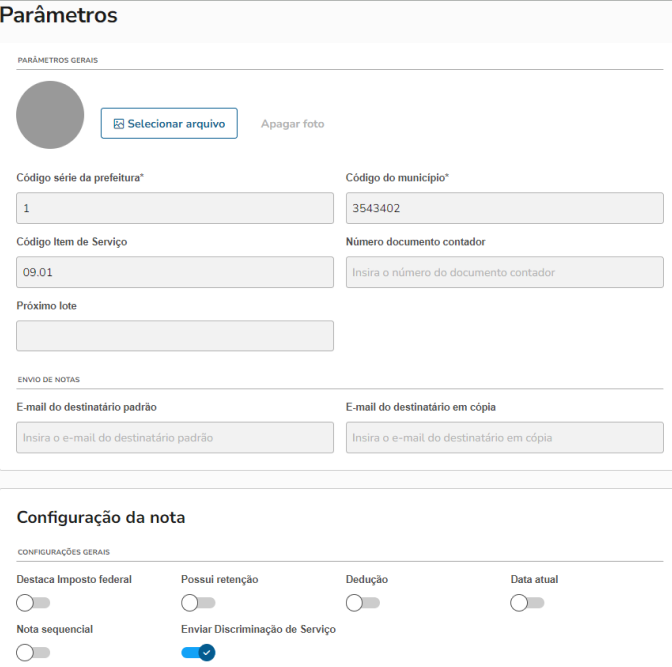
Task: Click the Parâmetros page title
Action: (x=59, y=16)
